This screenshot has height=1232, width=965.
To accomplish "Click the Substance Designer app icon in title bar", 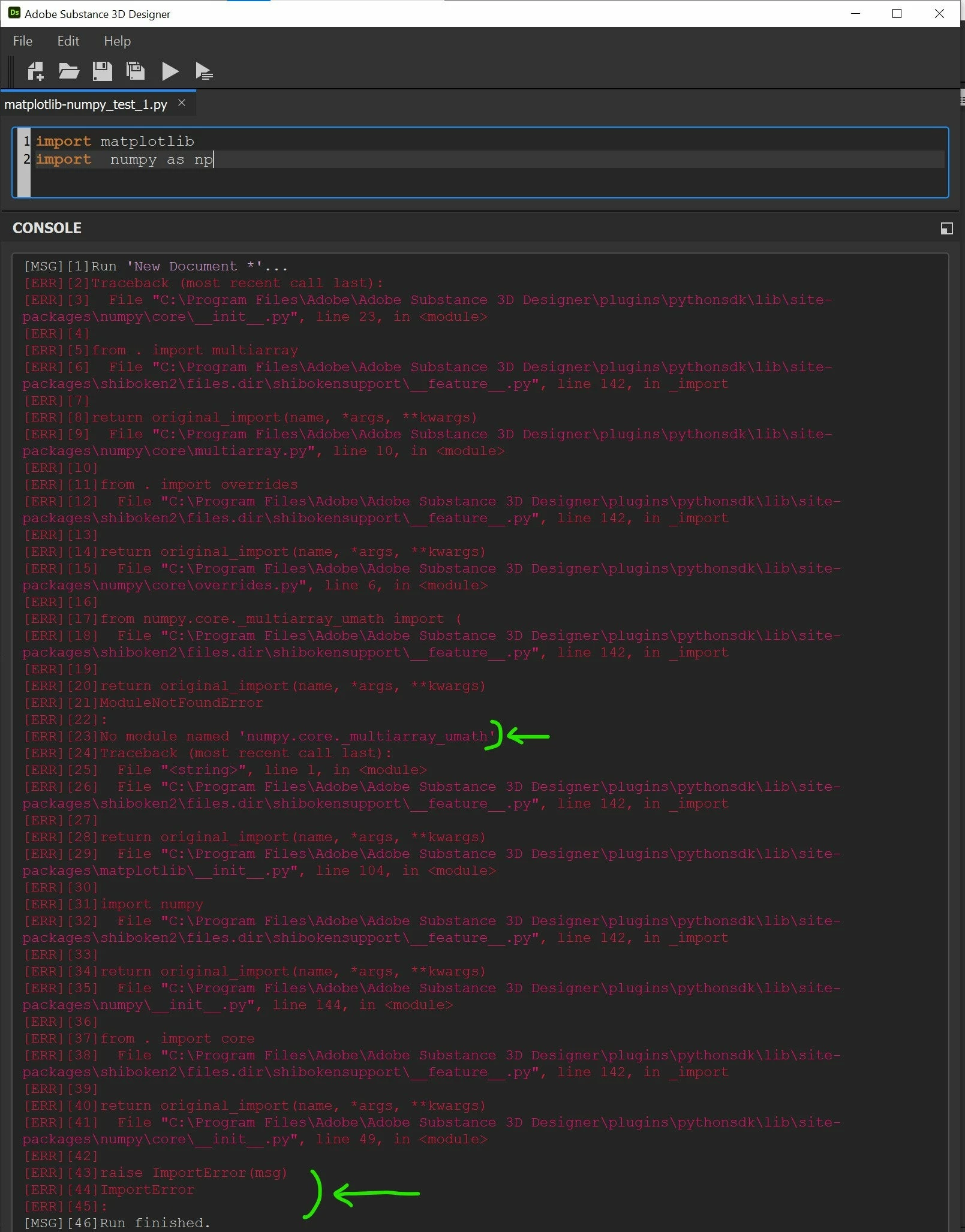I will [14, 13].
